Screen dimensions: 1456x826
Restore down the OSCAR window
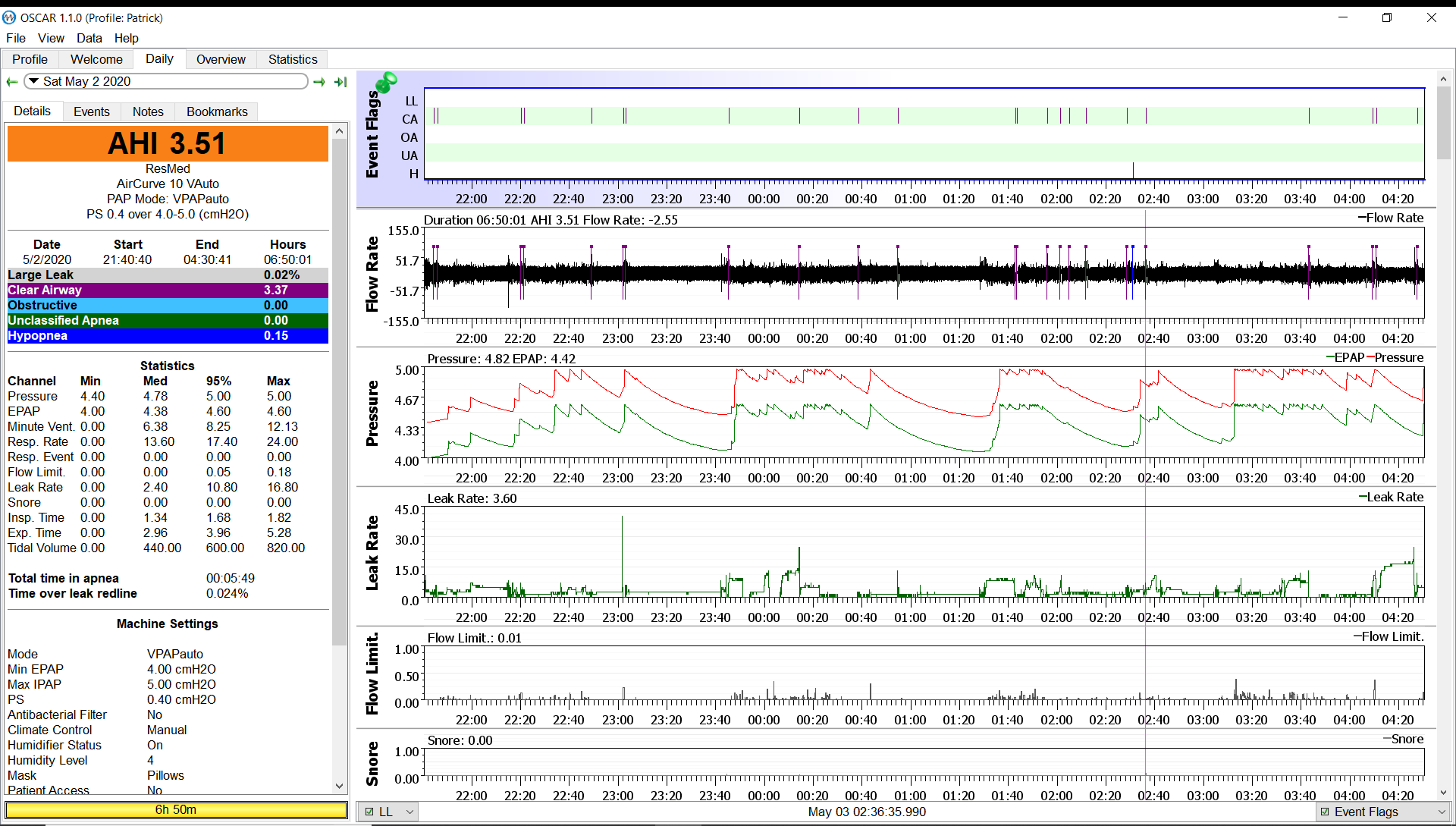point(1387,17)
